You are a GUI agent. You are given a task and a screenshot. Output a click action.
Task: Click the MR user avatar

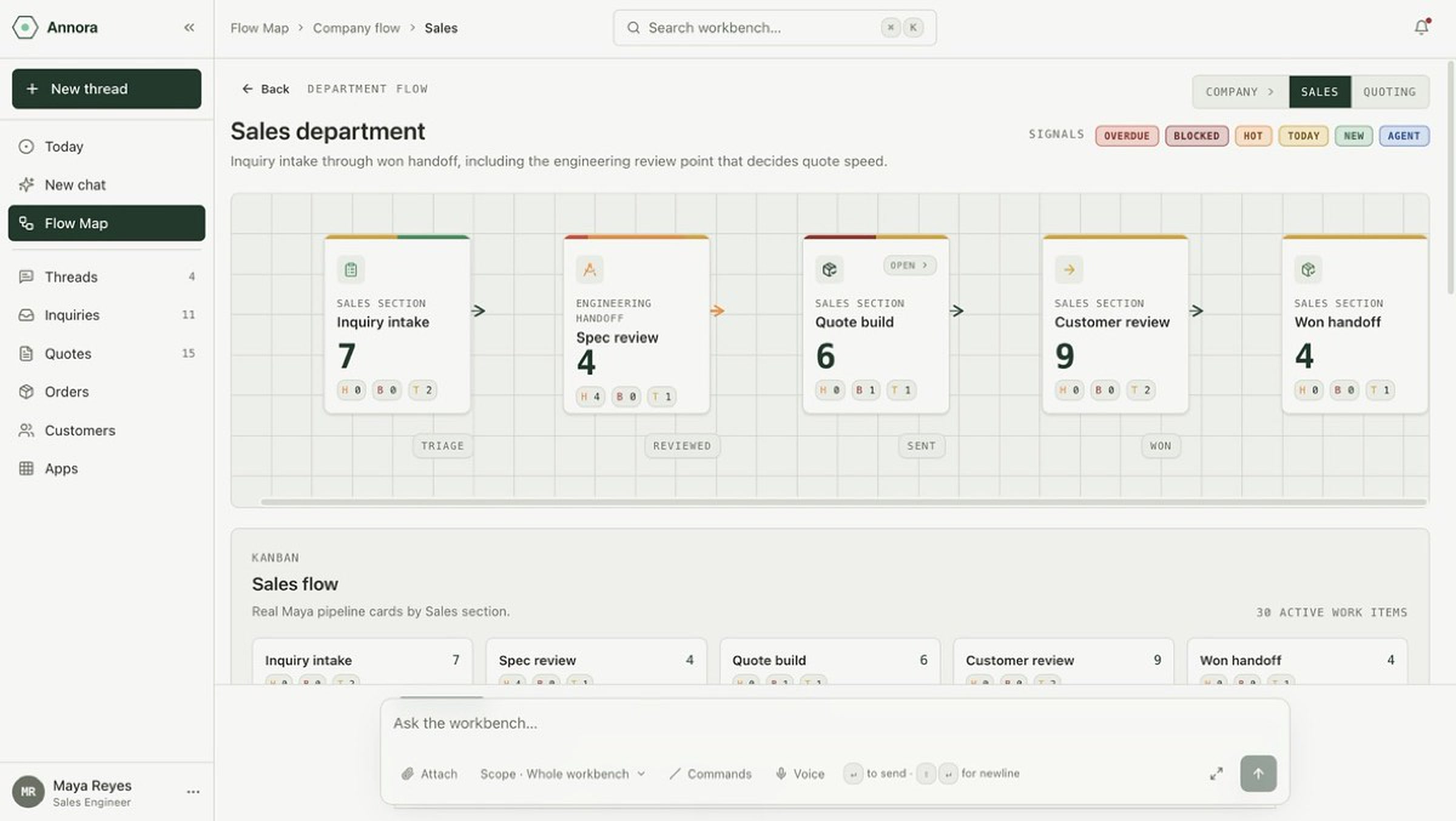point(28,792)
